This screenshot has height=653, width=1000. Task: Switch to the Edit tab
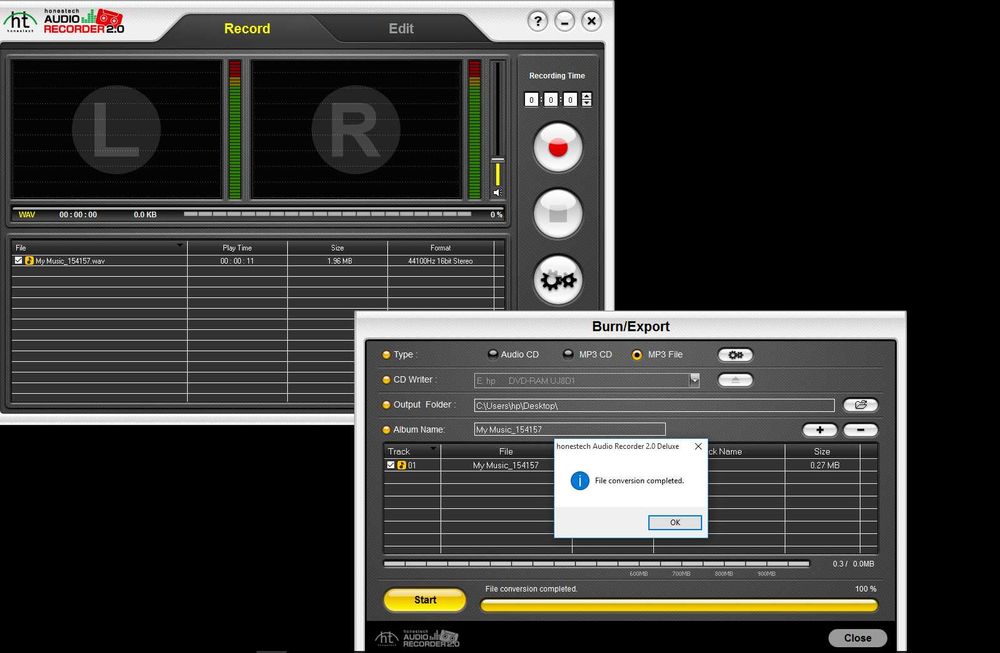(401, 29)
